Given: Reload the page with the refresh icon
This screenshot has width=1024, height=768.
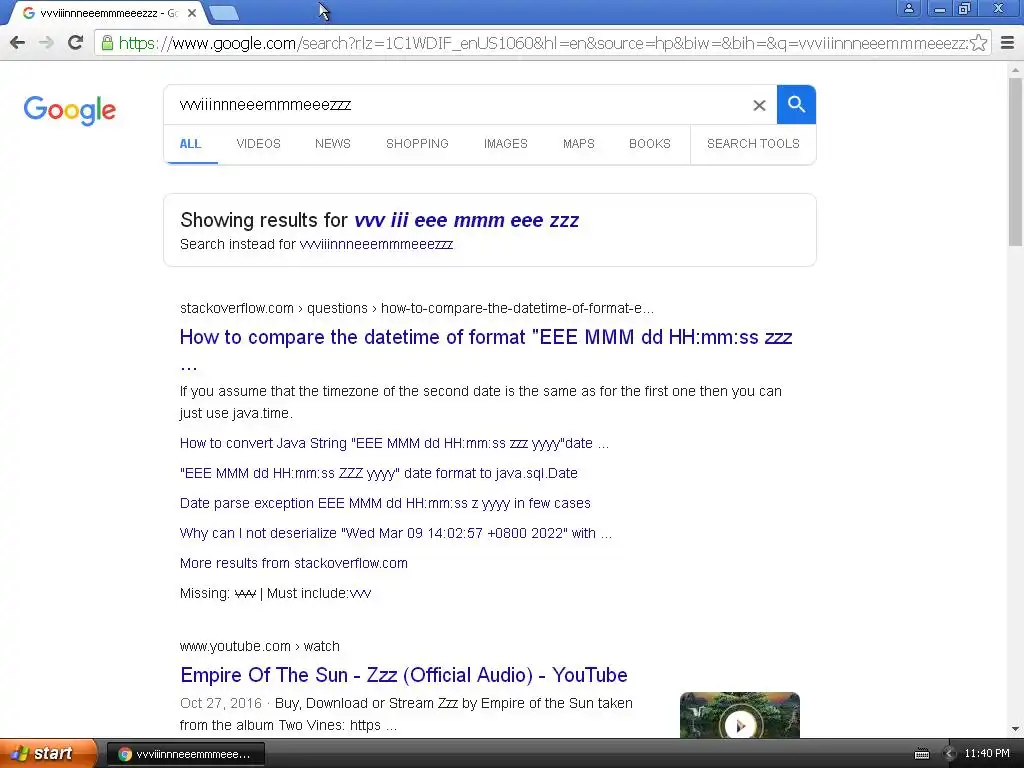Looking at the screenshot, I should pyautogui.click(x=76, y=43).
